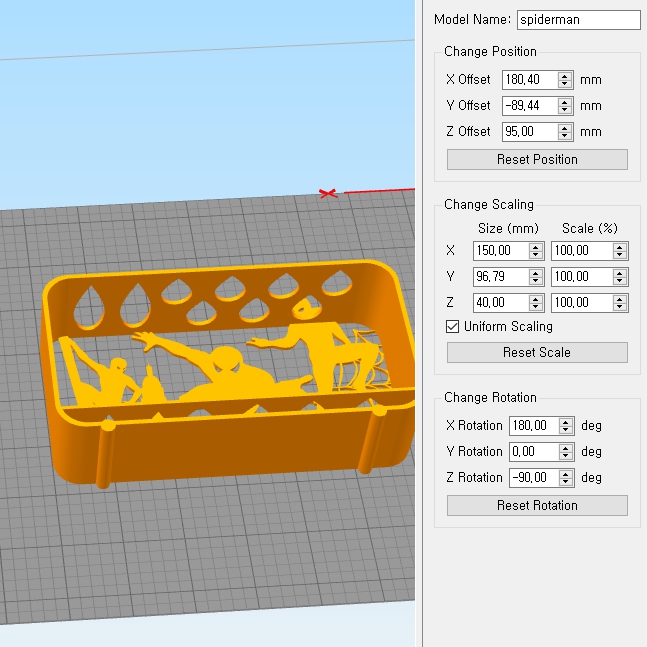This screenshot has width=647, height=647.
Task: Decrease Y Size with down arrow
Action: point(536,281)
